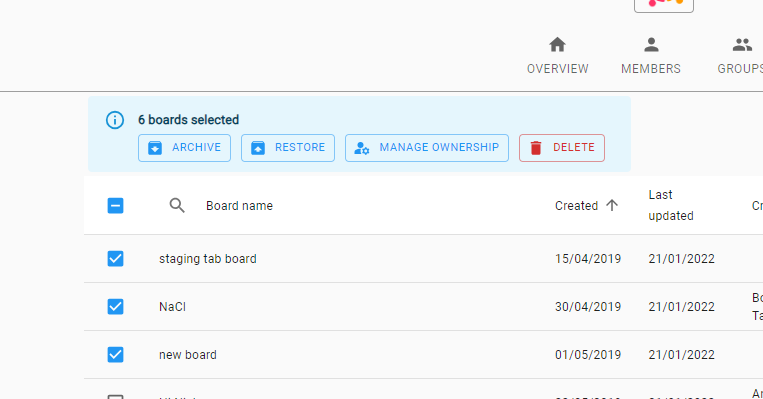The width and height of the screenshot is (763, 399).
Task: Click the magnifier search icon in header
Action: tap(177, 205)
